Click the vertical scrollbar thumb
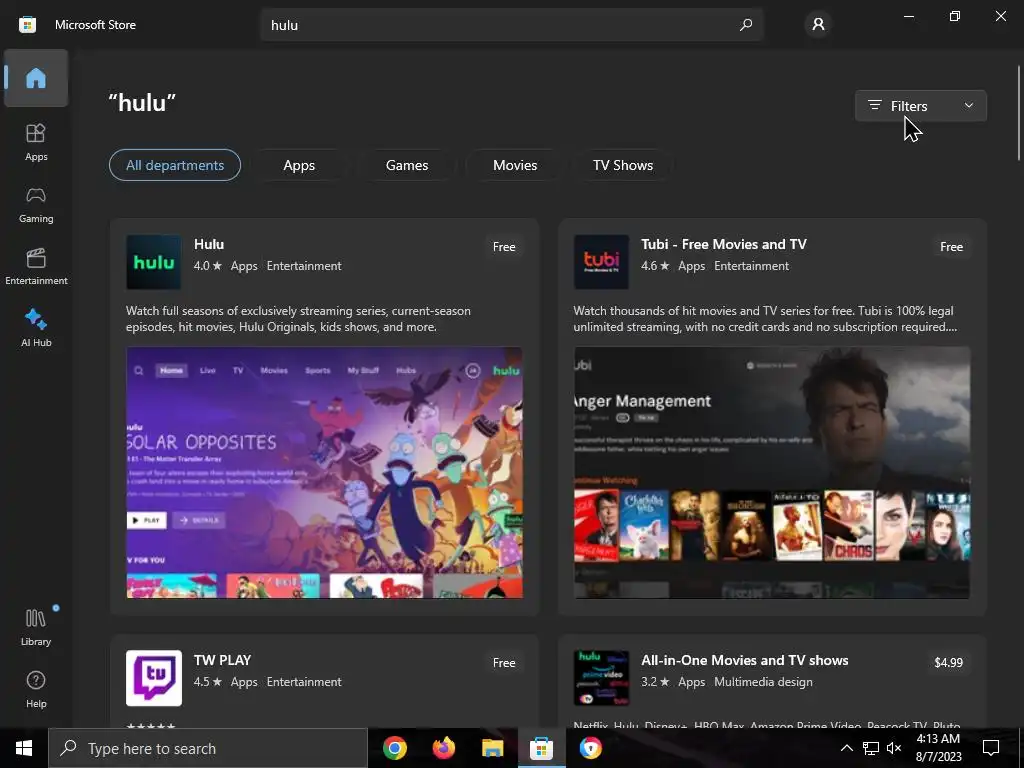This screenshot has height=768, width=1024. point(1019,112)
